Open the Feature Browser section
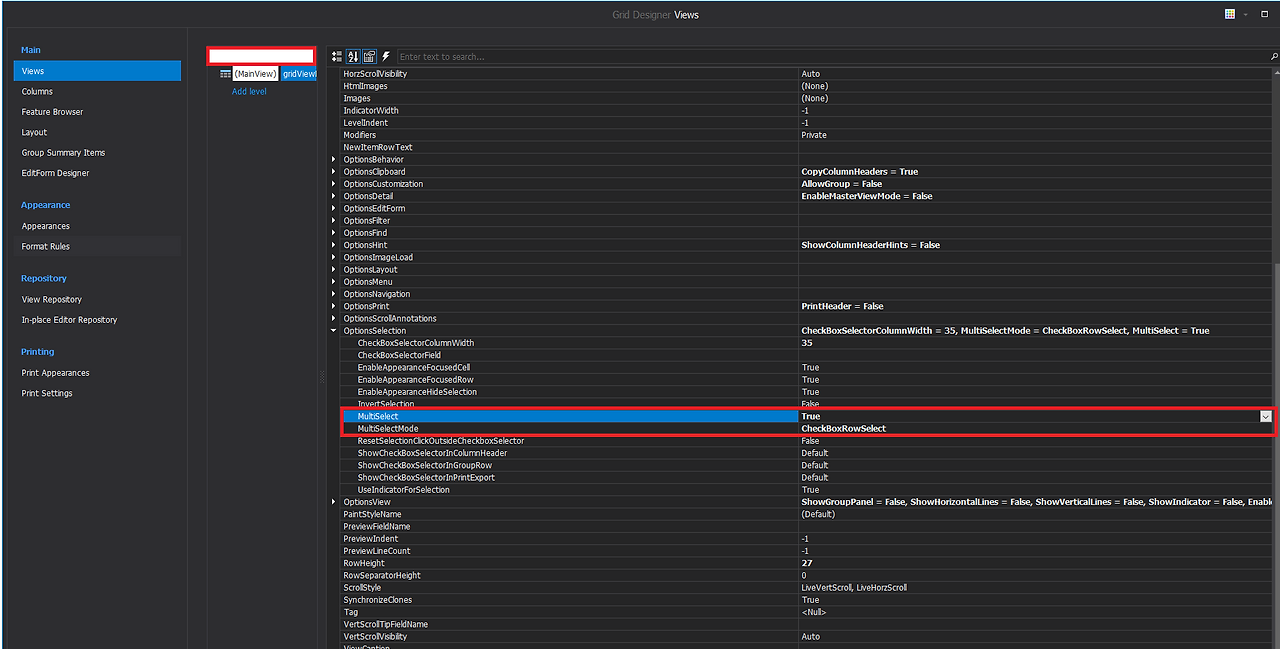1280x649 pixels. [53, 111]
